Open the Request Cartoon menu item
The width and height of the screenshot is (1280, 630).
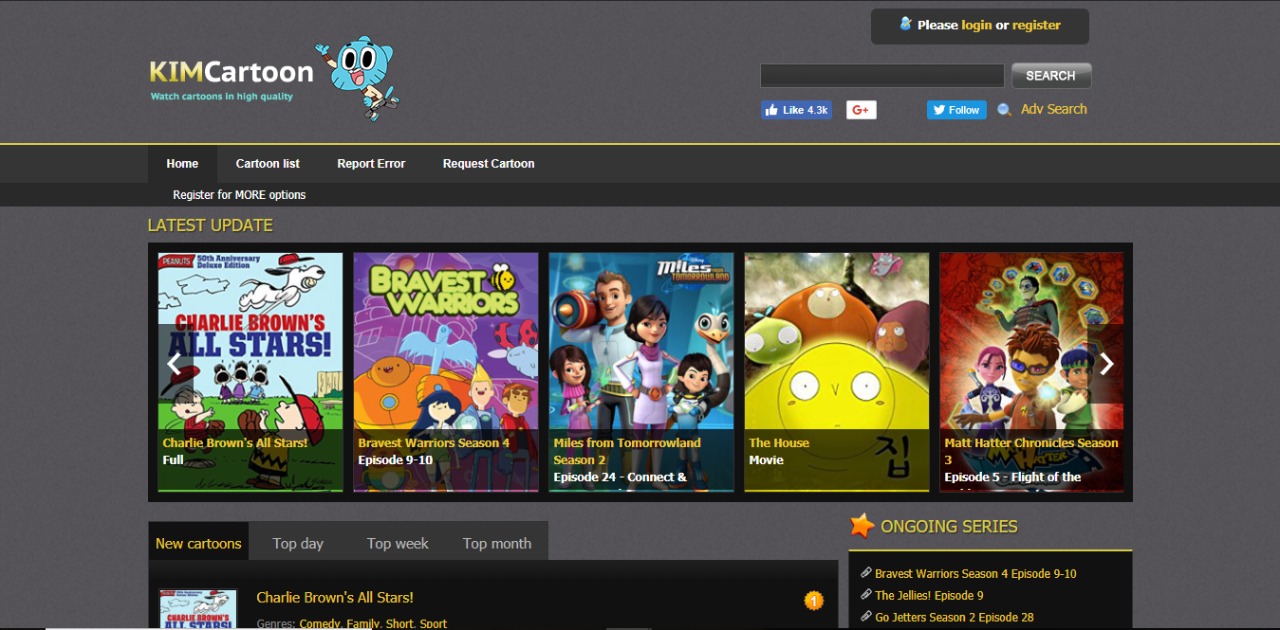489,163
